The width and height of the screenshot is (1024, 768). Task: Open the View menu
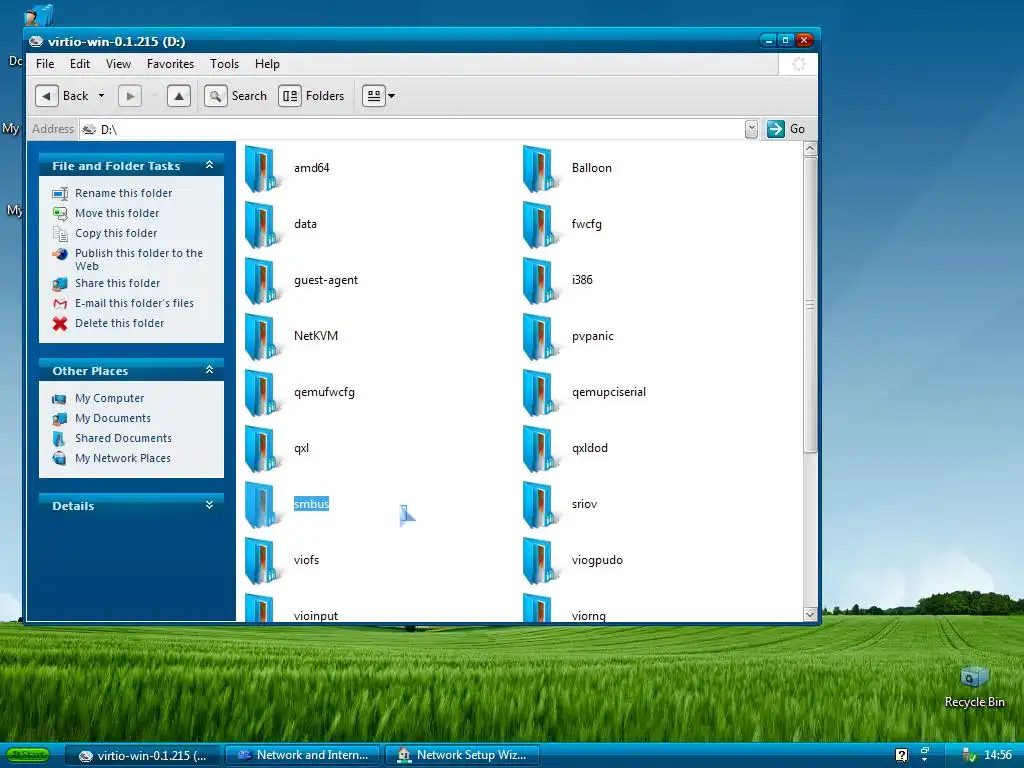(x=118, y=64)
